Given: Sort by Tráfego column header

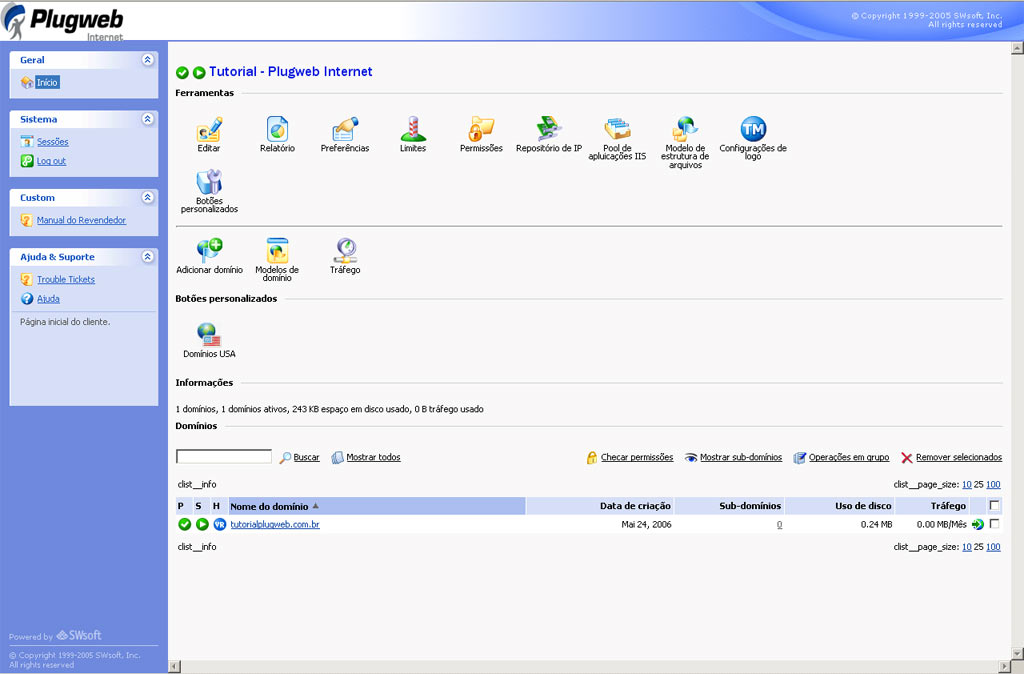Looking at the screenshot, I should (948, 506).
